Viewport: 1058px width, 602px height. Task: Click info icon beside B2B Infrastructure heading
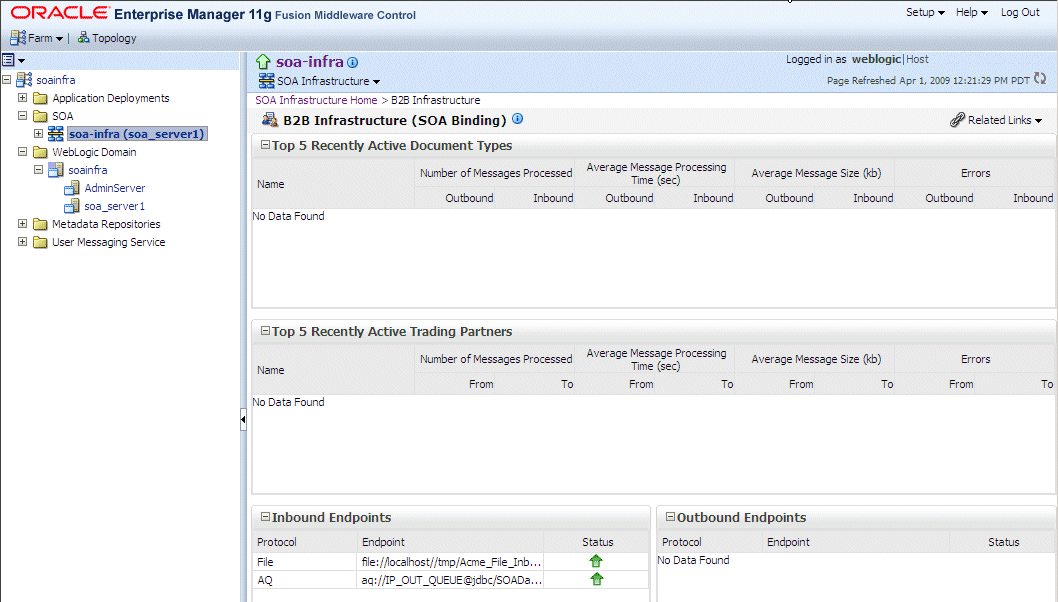(518, 119)
